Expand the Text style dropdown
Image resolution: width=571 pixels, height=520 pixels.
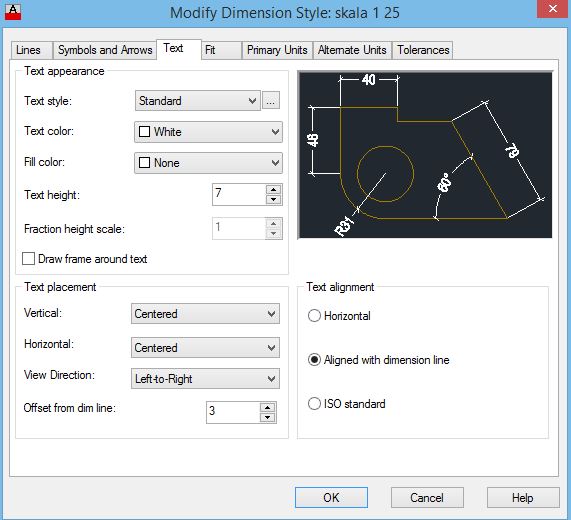click(x=198, y=101)
